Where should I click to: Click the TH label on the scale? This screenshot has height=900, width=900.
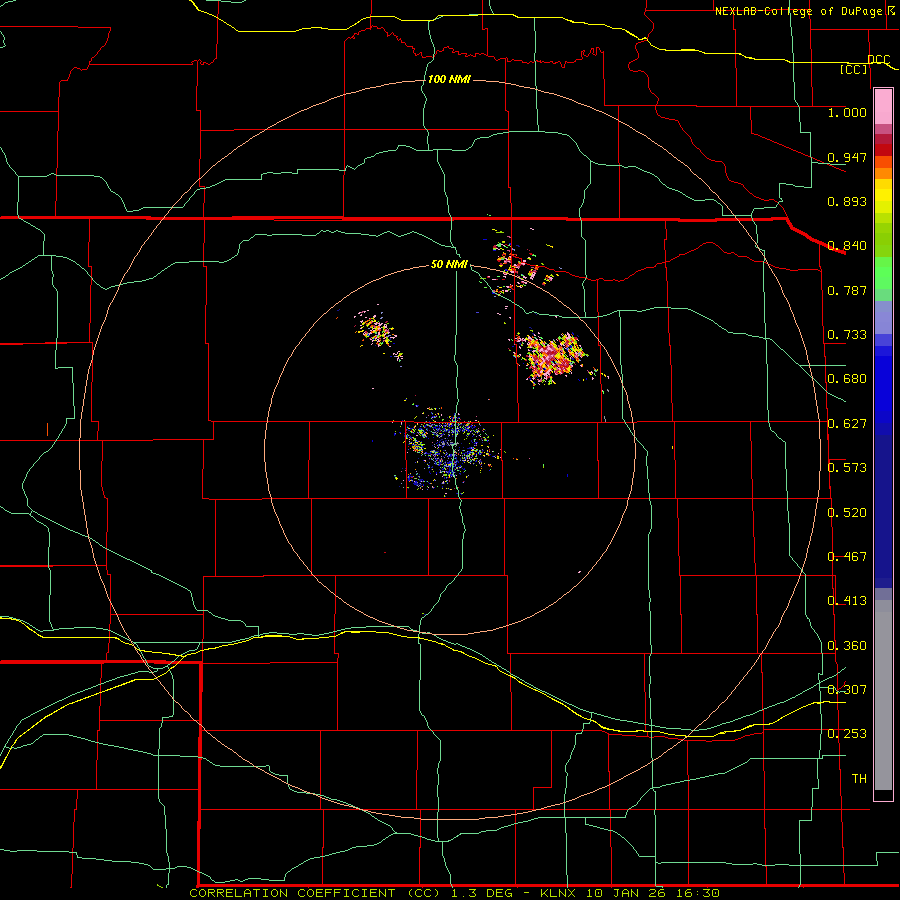[x=859, y=779]
